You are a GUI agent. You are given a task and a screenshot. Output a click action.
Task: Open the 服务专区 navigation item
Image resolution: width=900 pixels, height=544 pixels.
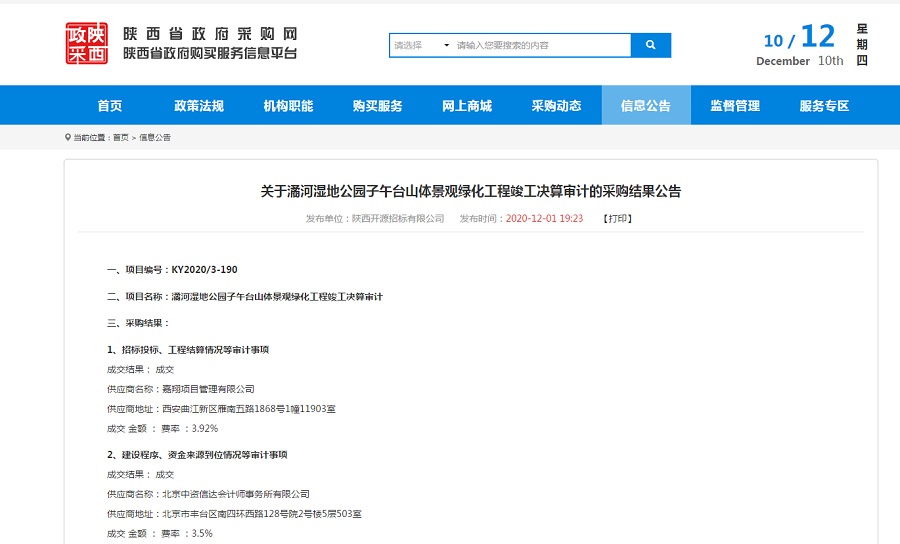point(824,106)
